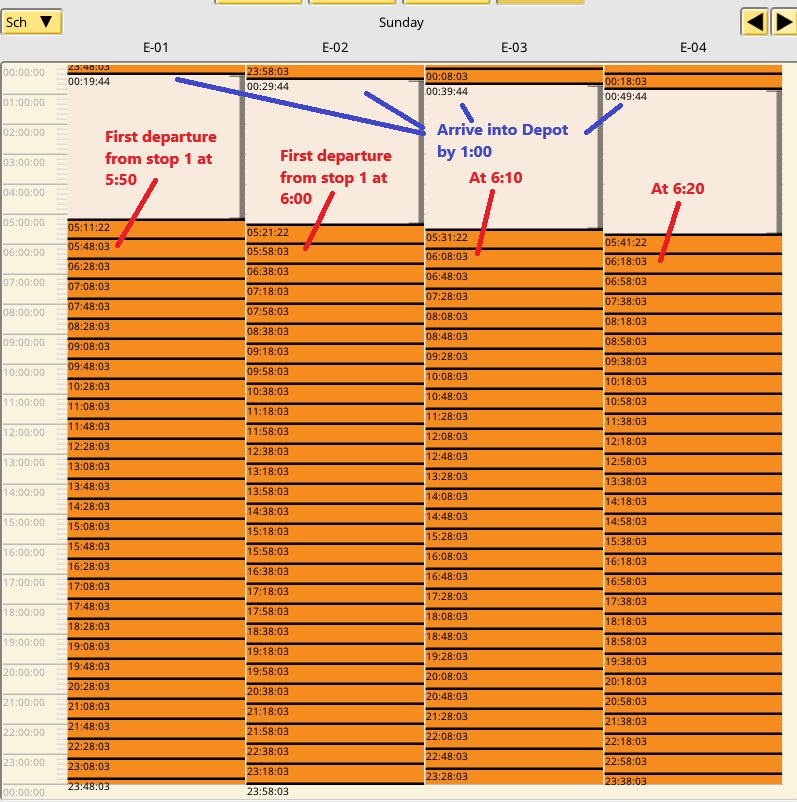
Task: Select E-02 trip starting 21:58:03
Action: point(335,734)
